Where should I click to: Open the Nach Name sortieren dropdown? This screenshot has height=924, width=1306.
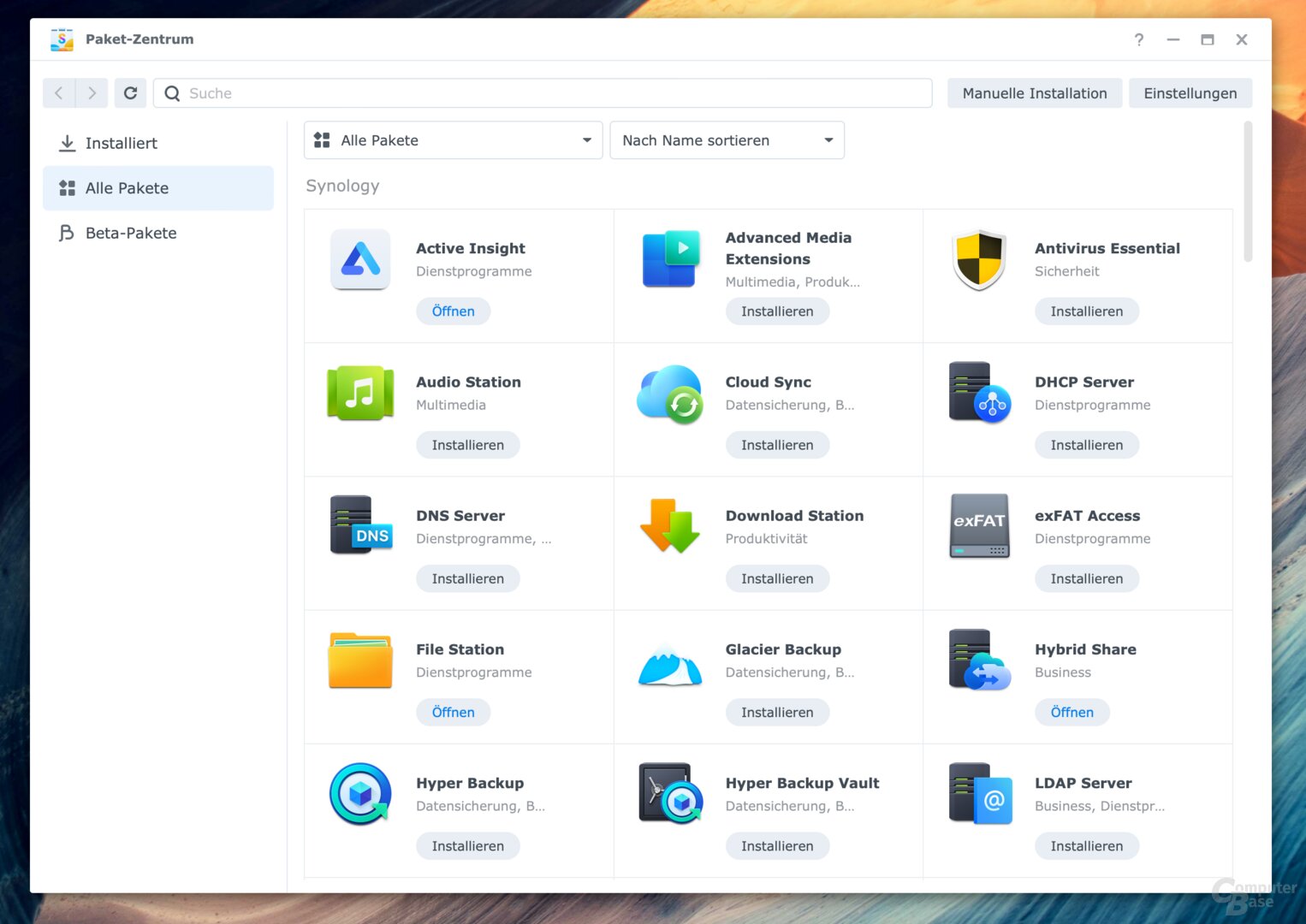coord(727,140)
